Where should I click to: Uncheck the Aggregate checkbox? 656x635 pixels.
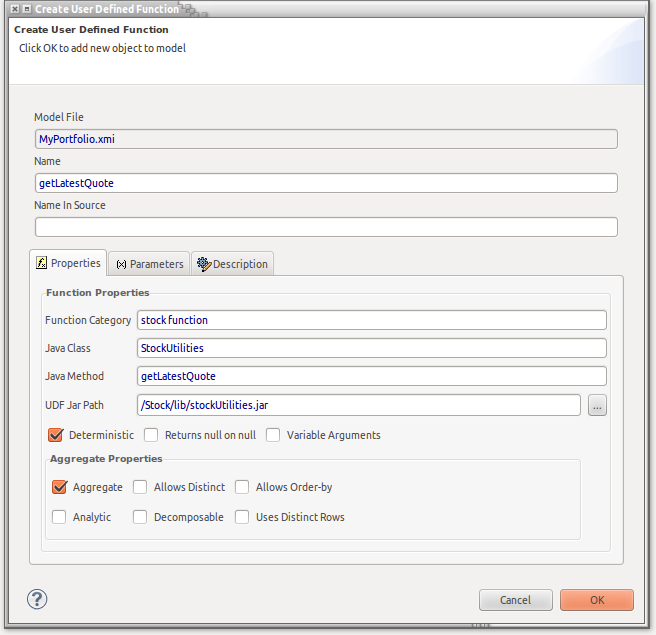(x=59, y=487)
